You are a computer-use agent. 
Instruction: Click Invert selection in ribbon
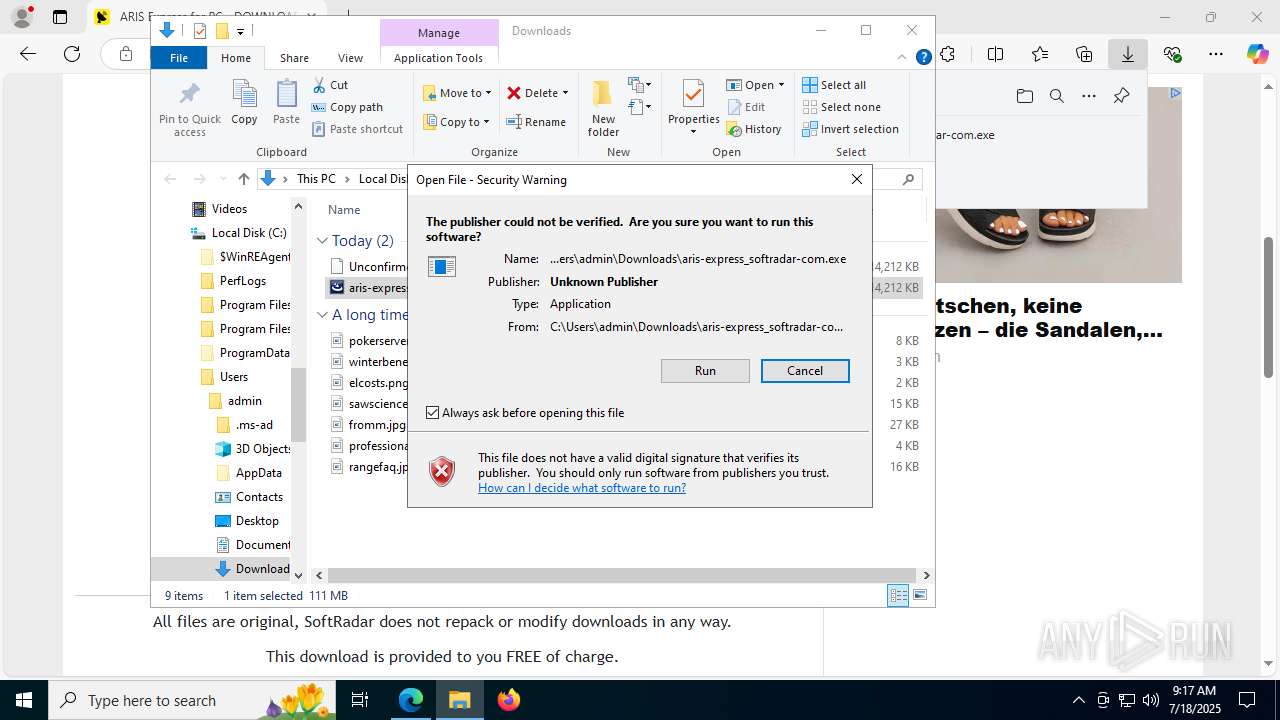850,129
